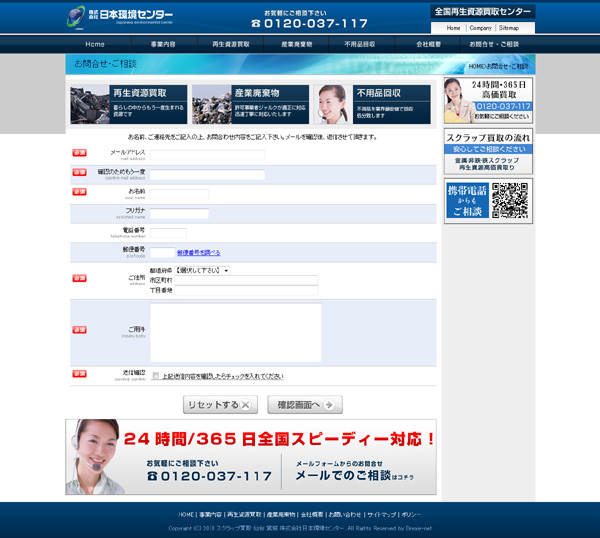Select 事業内容 in navigation bar

coord(163,44)
